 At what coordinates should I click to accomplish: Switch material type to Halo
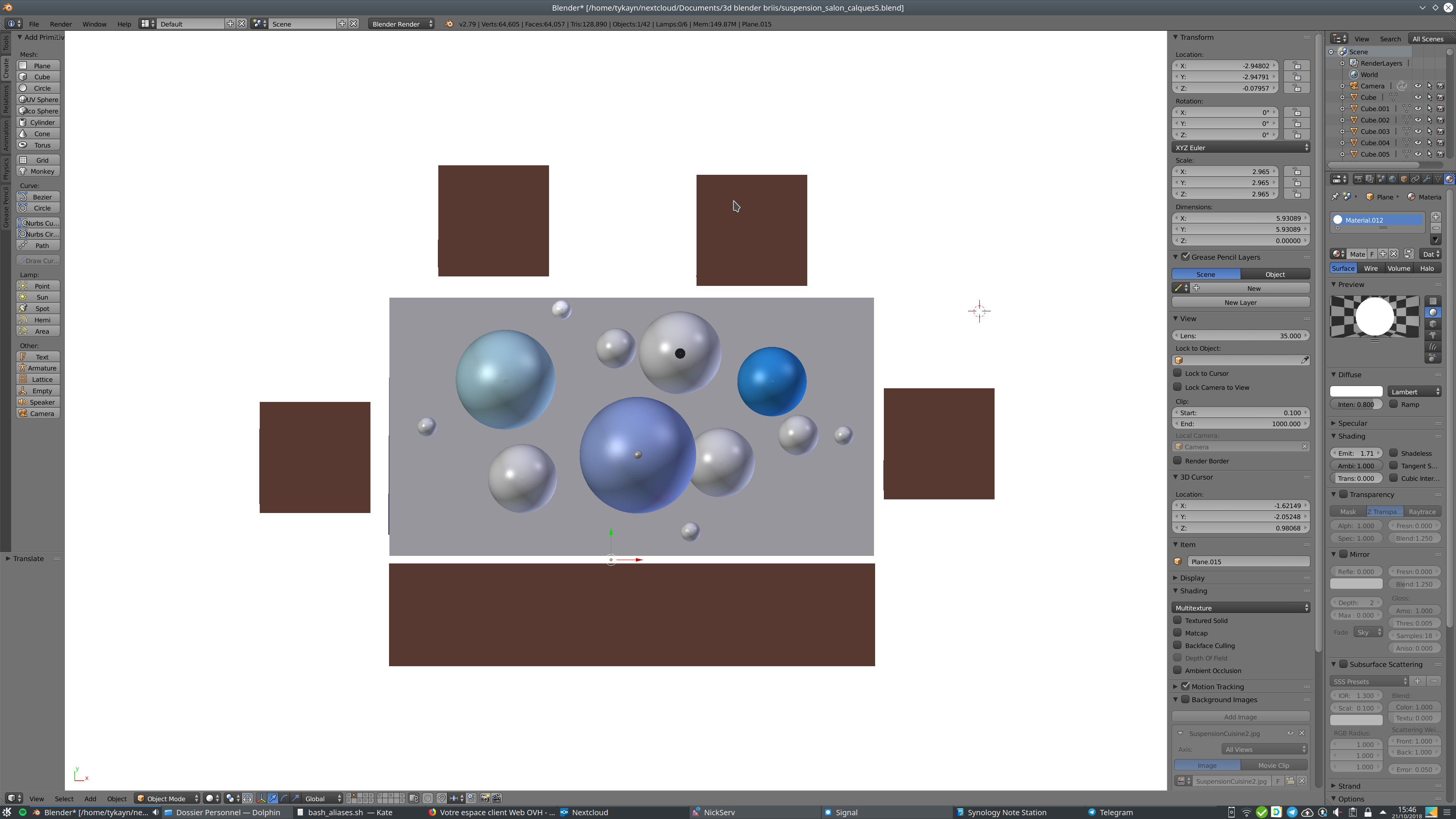(x=1427, y=268)
